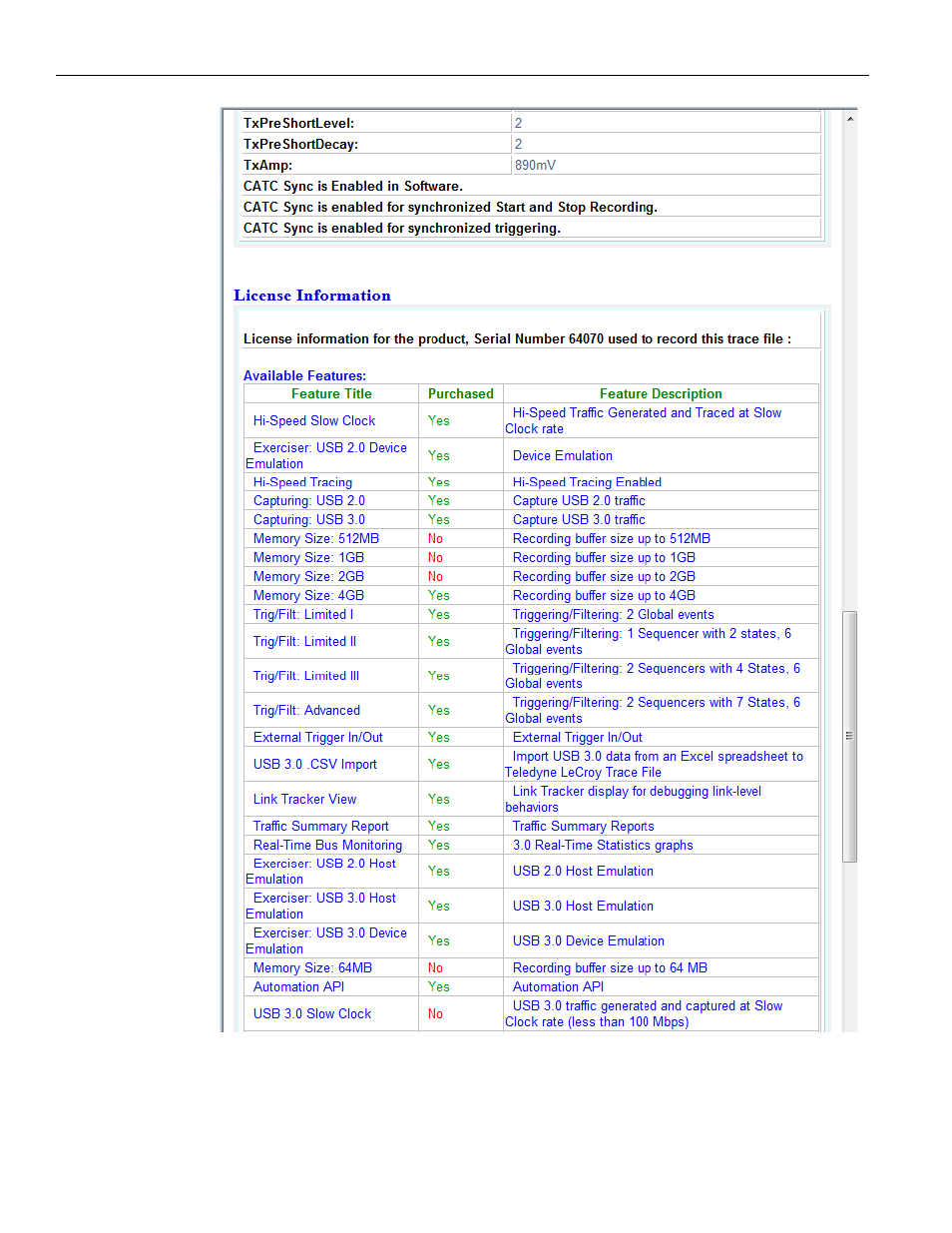952x1233 pixels.
Task: Click the Import USB 3.0 data description
Action: [x=654, y=765]
